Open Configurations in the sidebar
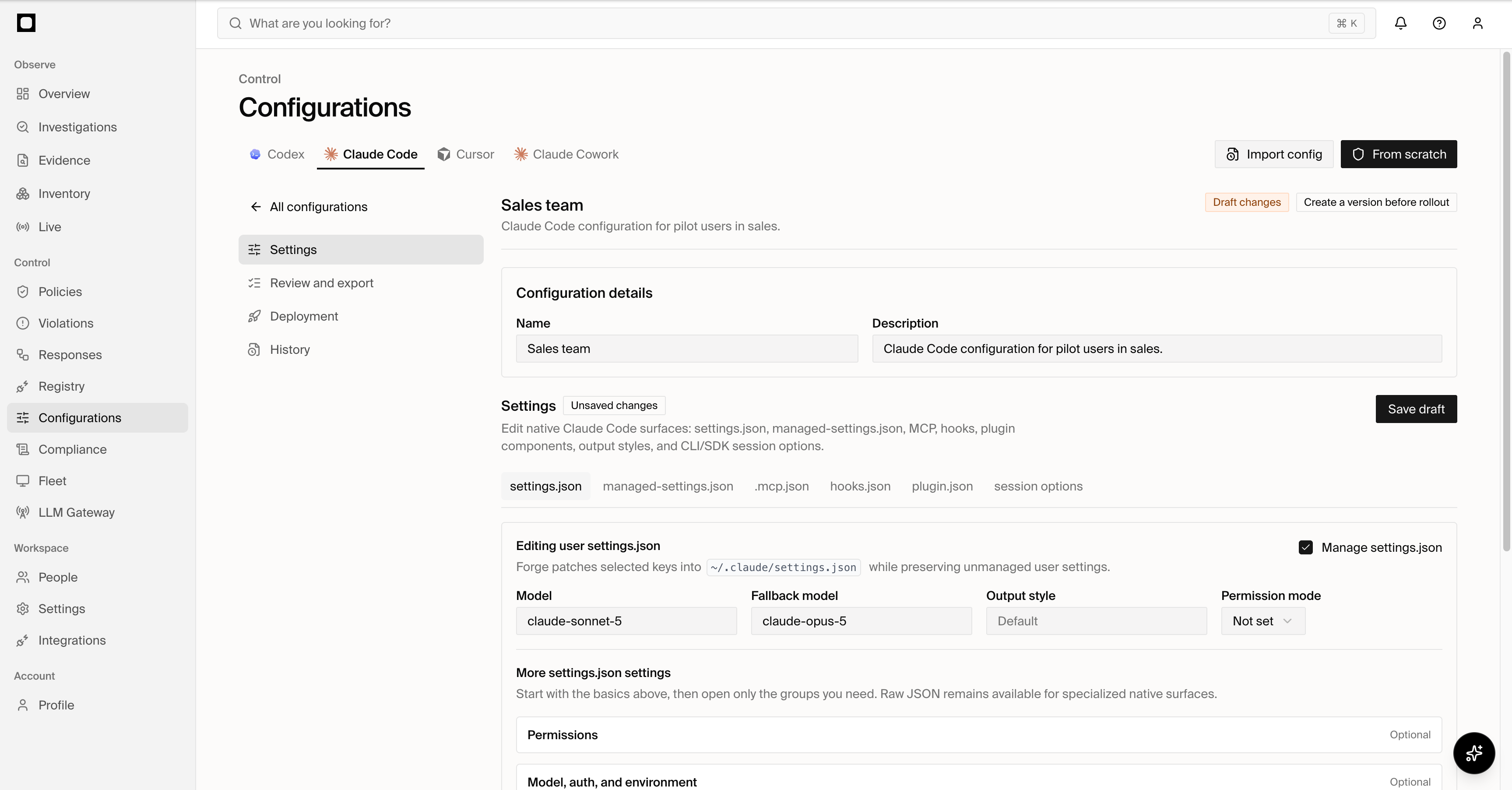 (98, 418)
